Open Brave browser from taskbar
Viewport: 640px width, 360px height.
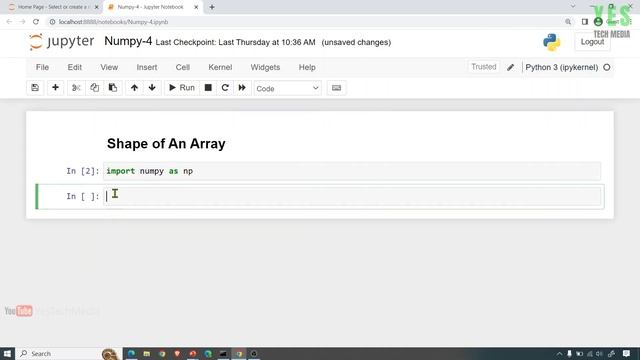pyautogui.click(x=177, y=353)
